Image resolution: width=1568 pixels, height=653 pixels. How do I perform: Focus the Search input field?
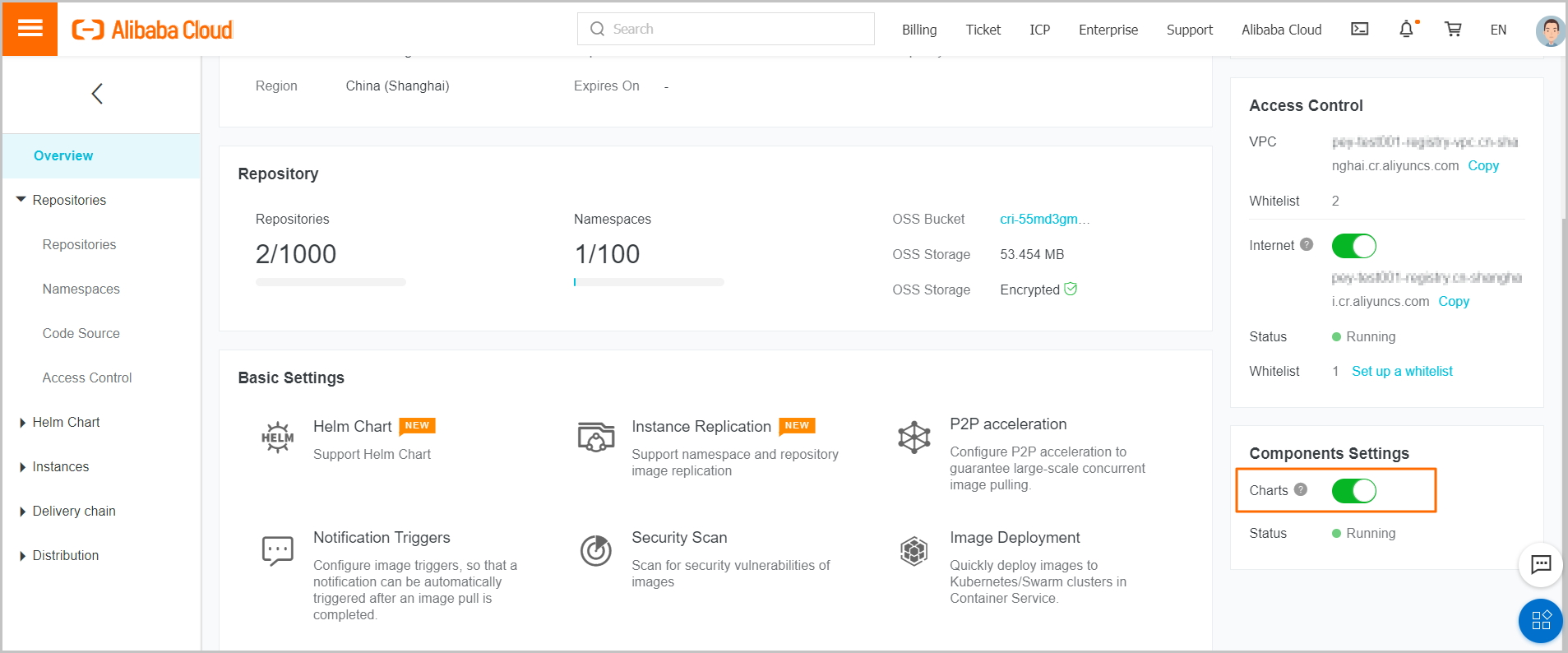pyautogui.click(x=726, y=29)
